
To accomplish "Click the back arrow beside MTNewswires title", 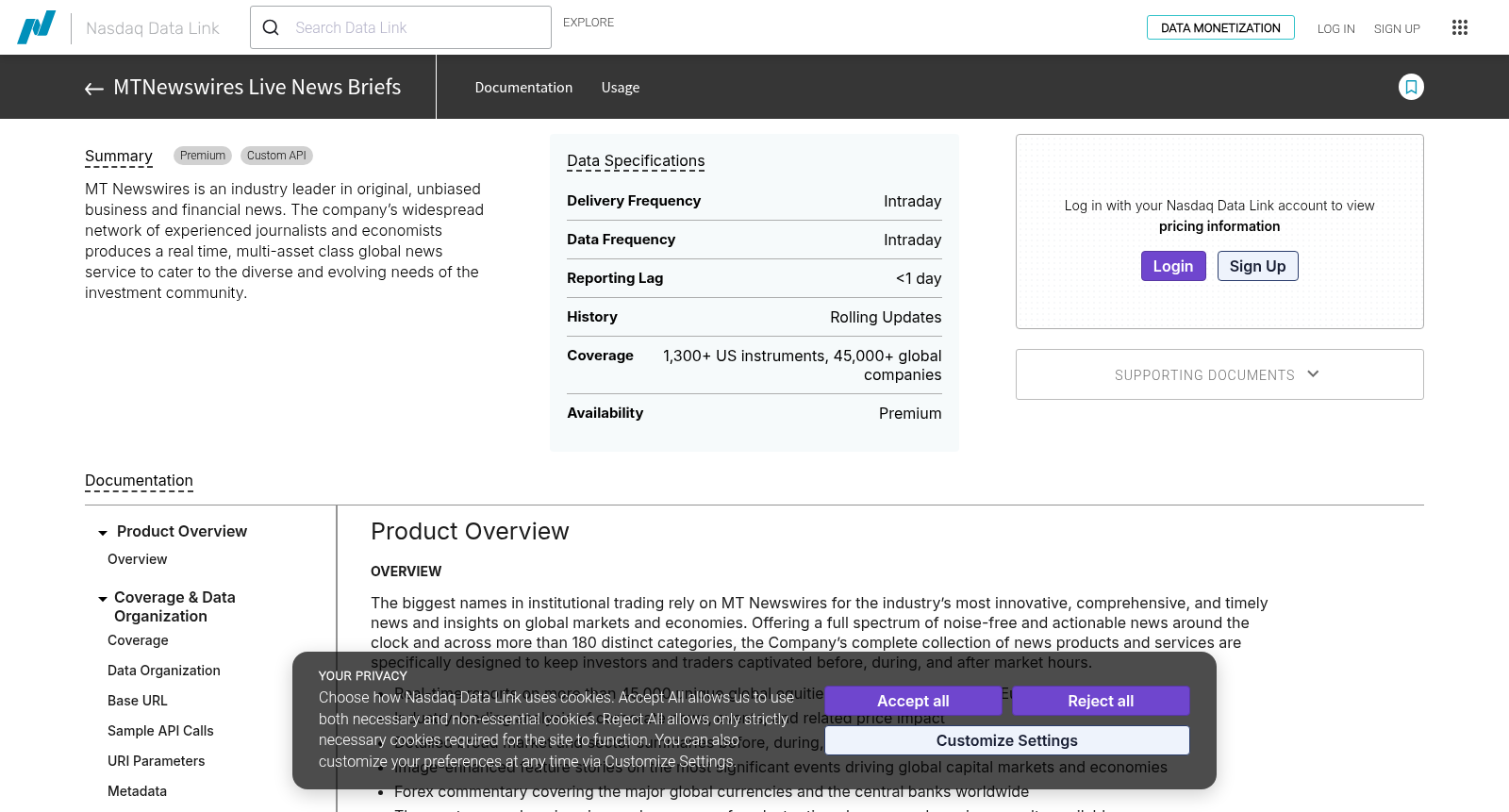I will (x=94, y=89).
